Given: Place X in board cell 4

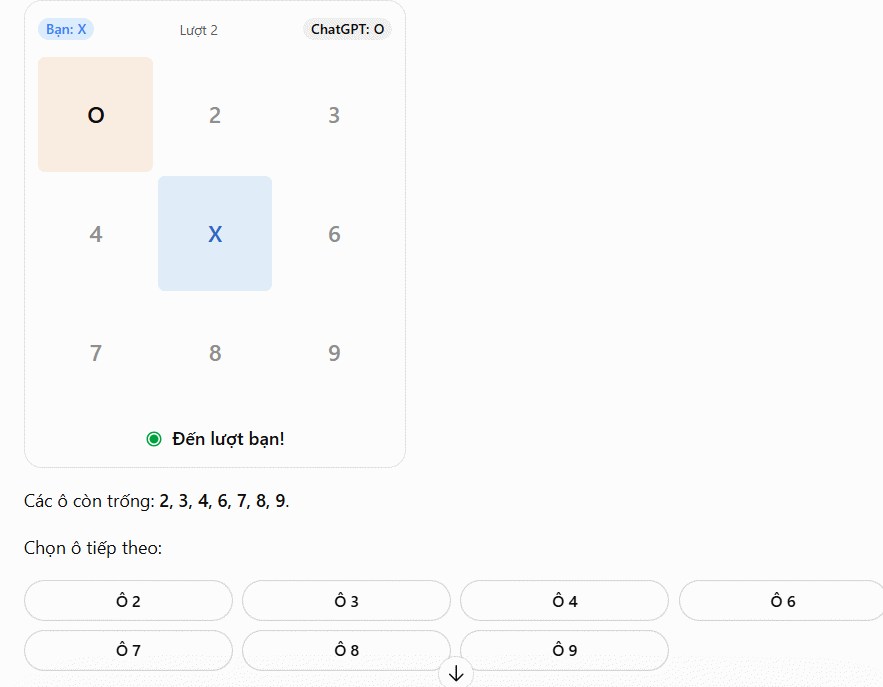Looking at the screenshot, I should click(x=96, y=234).
